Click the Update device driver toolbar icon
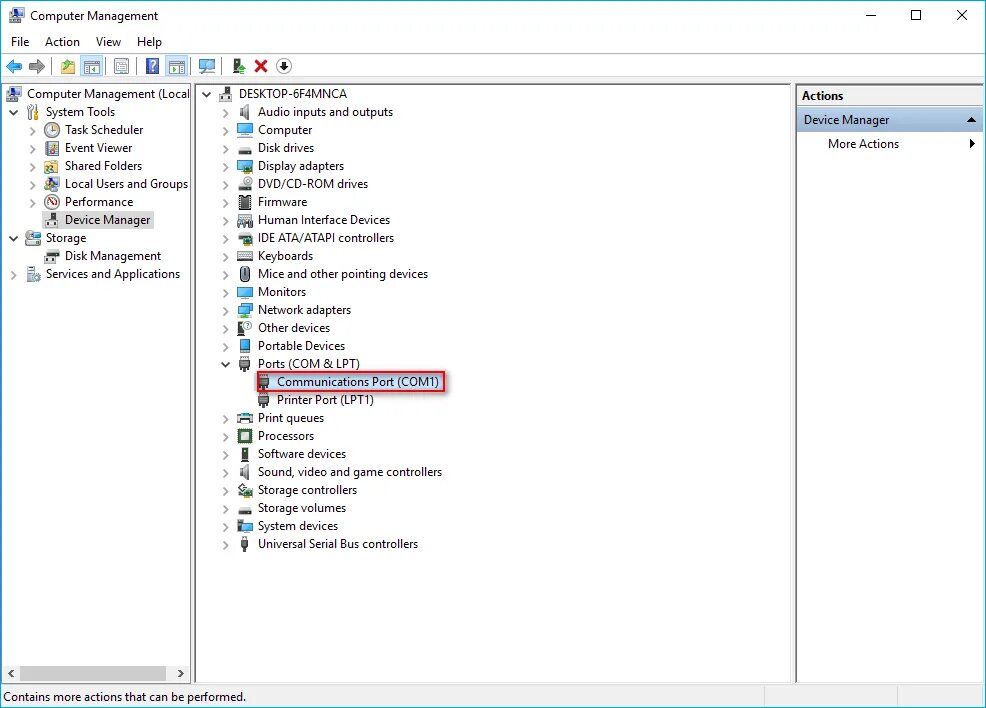The height and width of the screenshot is (708, 986). coord(238,66)
